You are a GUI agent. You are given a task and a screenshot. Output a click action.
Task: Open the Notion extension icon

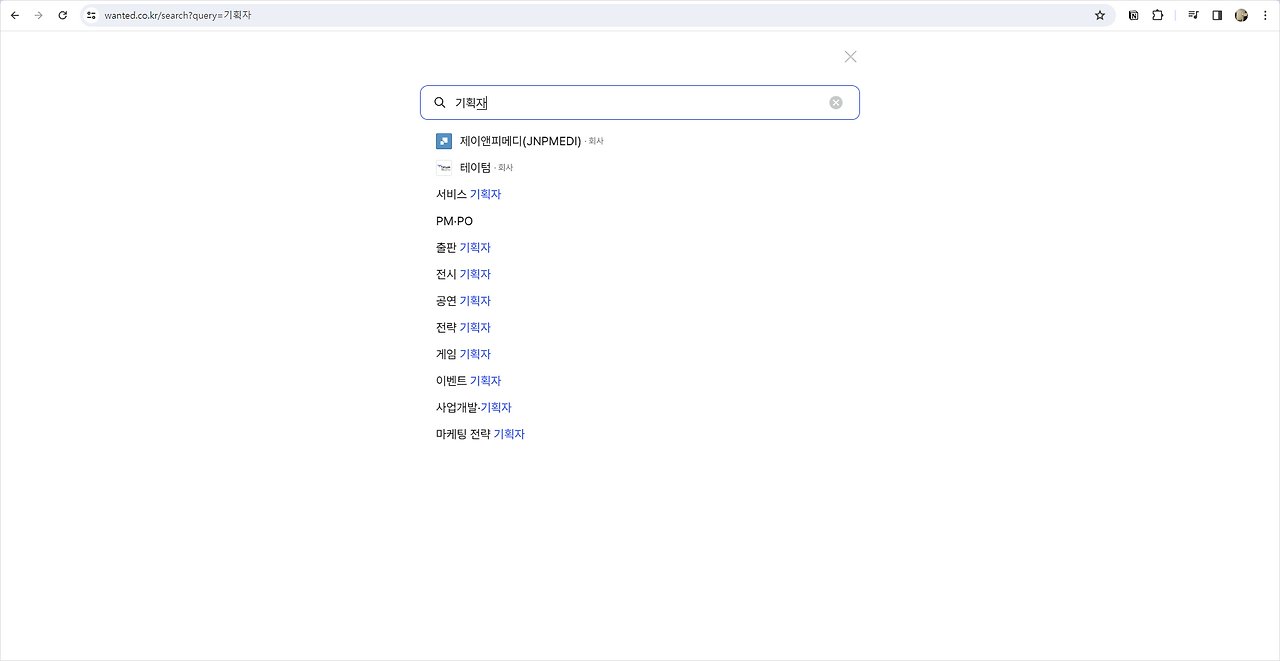pos(1133,15)
